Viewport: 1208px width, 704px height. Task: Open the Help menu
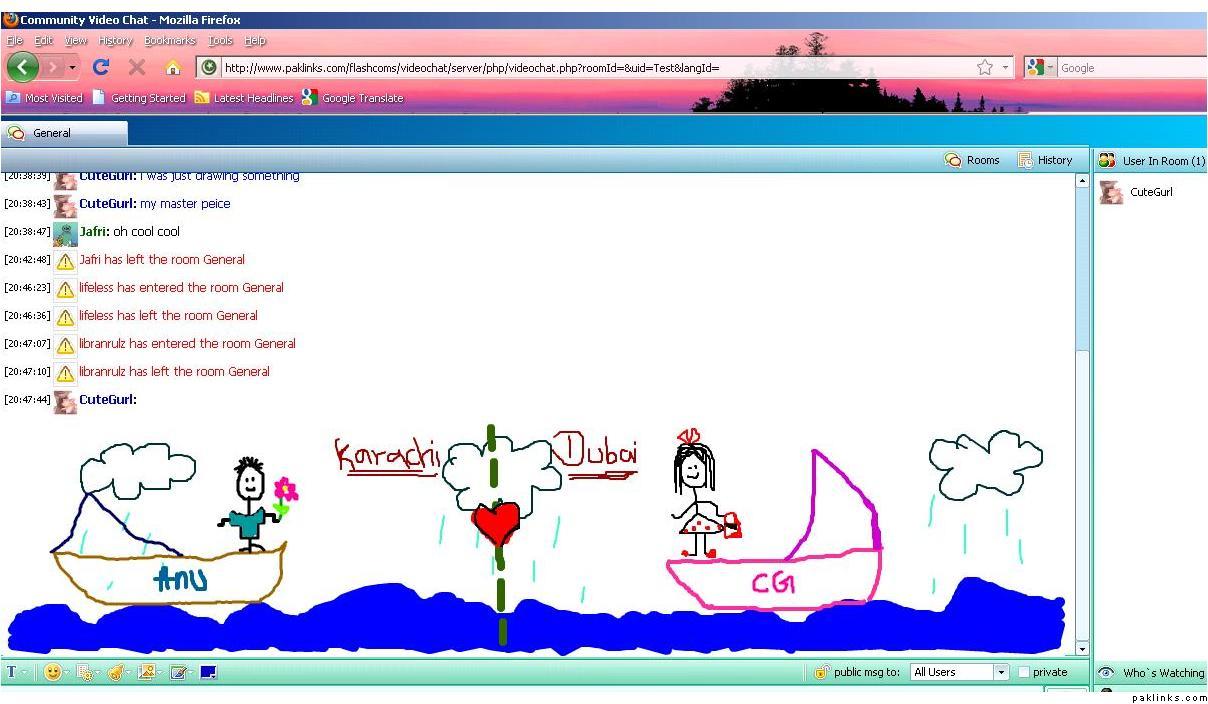255,40
